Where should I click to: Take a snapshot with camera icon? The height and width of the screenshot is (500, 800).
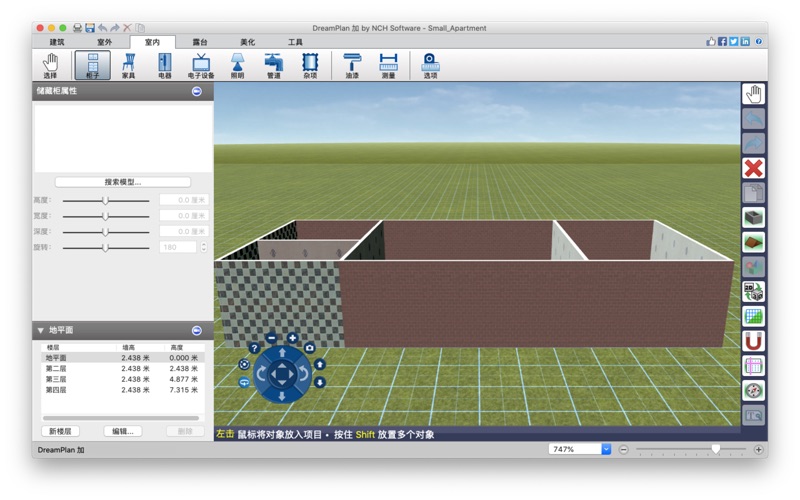[x=310, y=348]
